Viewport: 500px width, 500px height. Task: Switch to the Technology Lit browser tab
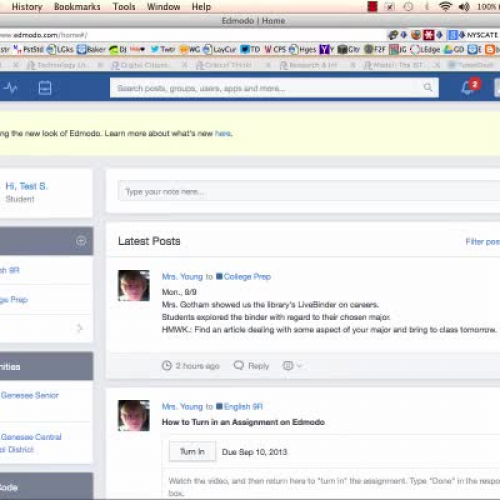57,65
